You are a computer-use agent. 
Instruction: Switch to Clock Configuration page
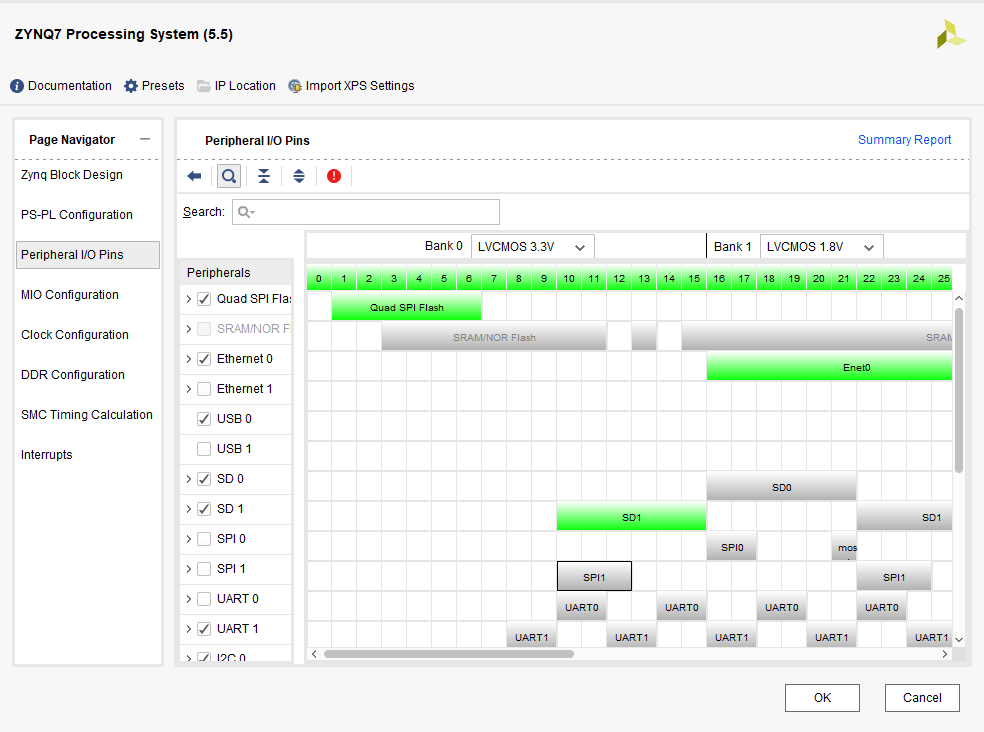click(75, 335)
